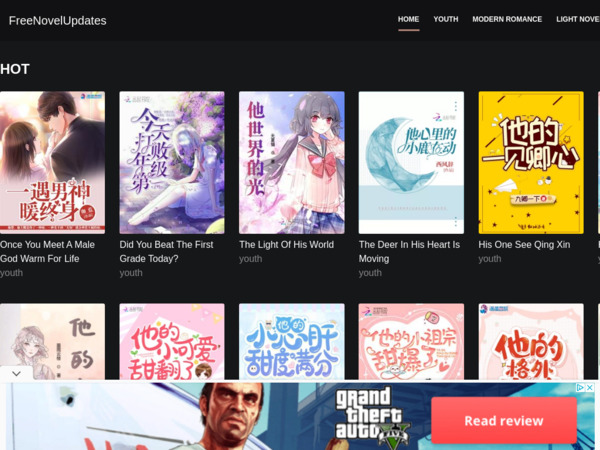
Task: Close the ad with the X icon
Action: [x=590, y=388]
